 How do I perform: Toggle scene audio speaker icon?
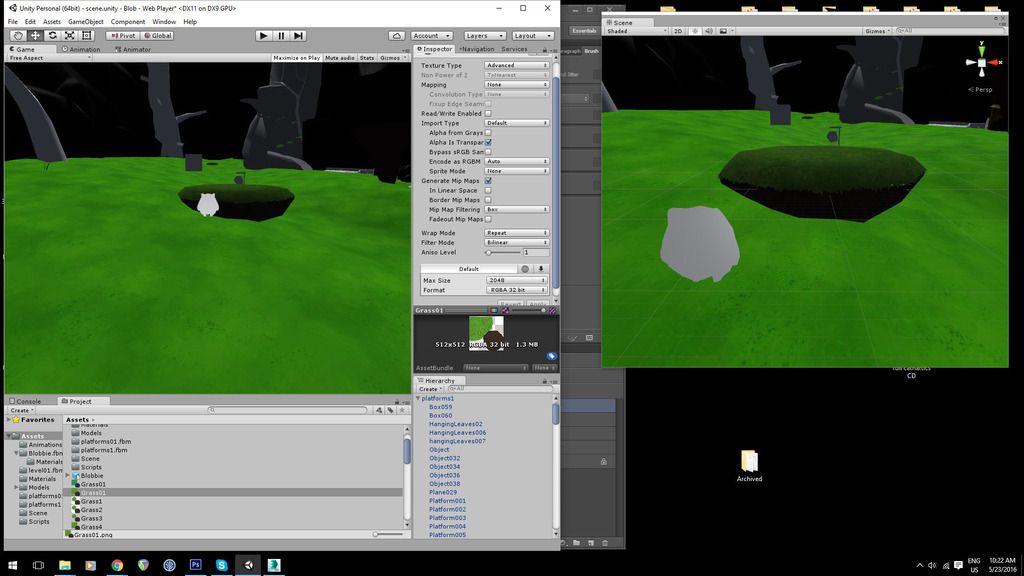tap(708, 31)
